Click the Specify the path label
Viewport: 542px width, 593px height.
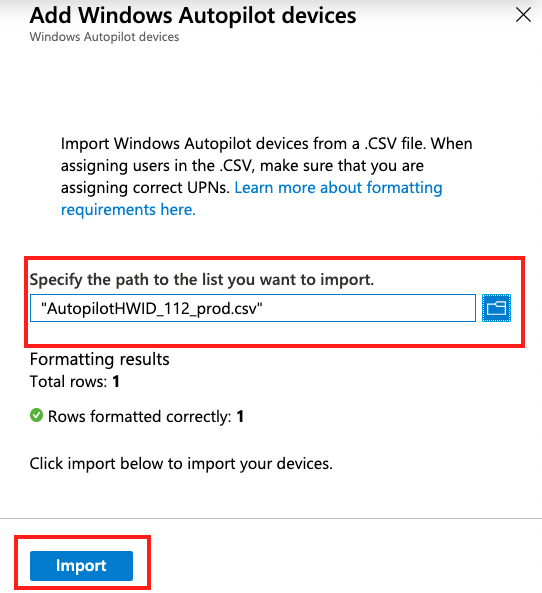point(202,280)
